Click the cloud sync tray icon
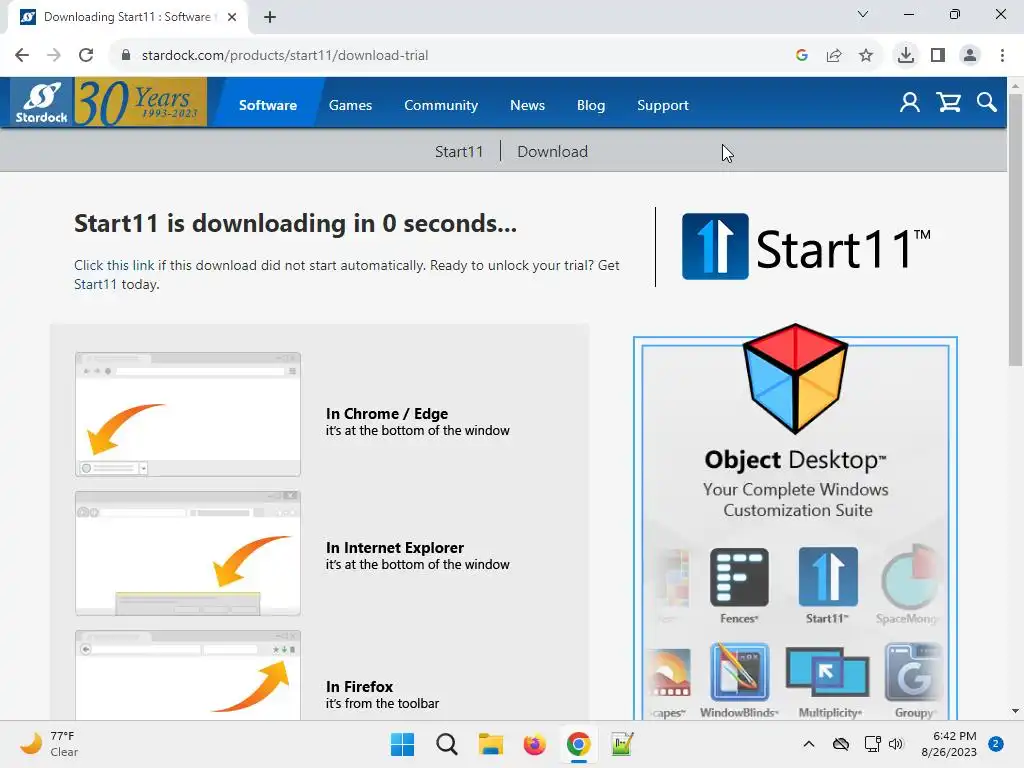Image resolution: width=1024 pixels, height=768 pixels. [x=841, y=744]
